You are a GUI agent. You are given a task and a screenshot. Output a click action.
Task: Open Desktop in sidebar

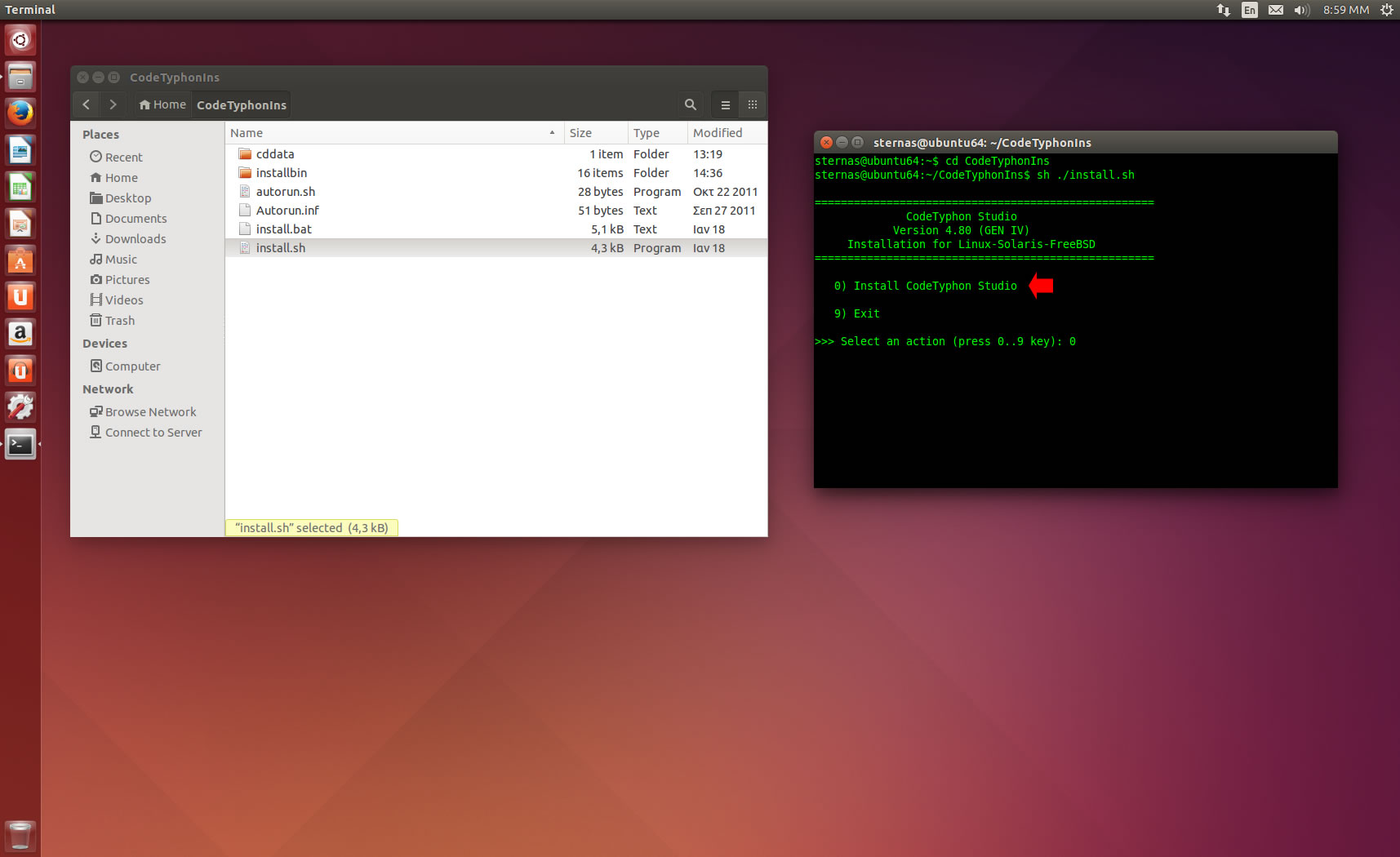click(120, 198)
